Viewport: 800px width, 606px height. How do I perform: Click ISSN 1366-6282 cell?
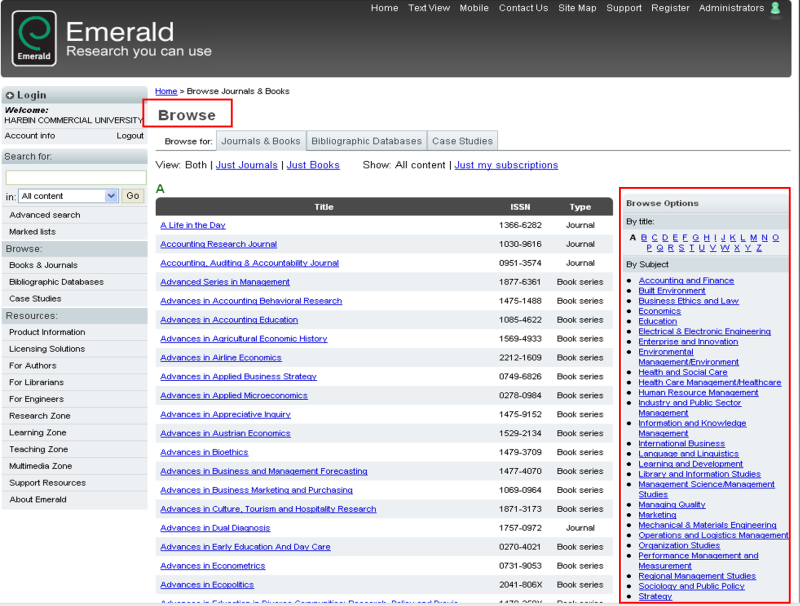(x=520, y=225)
